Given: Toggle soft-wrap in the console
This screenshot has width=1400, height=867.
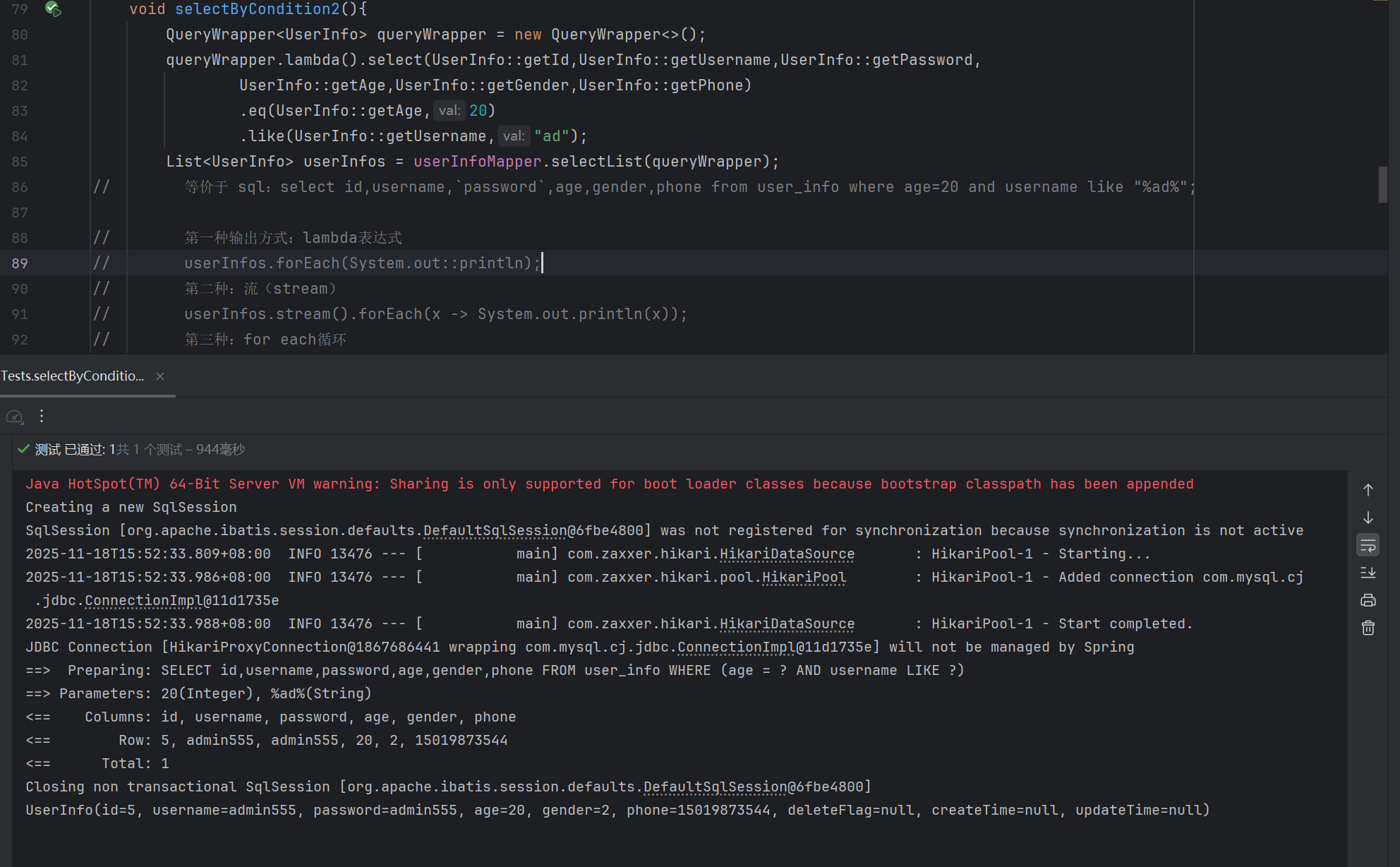Looking at the screenshot, I should pos(1368,545).
